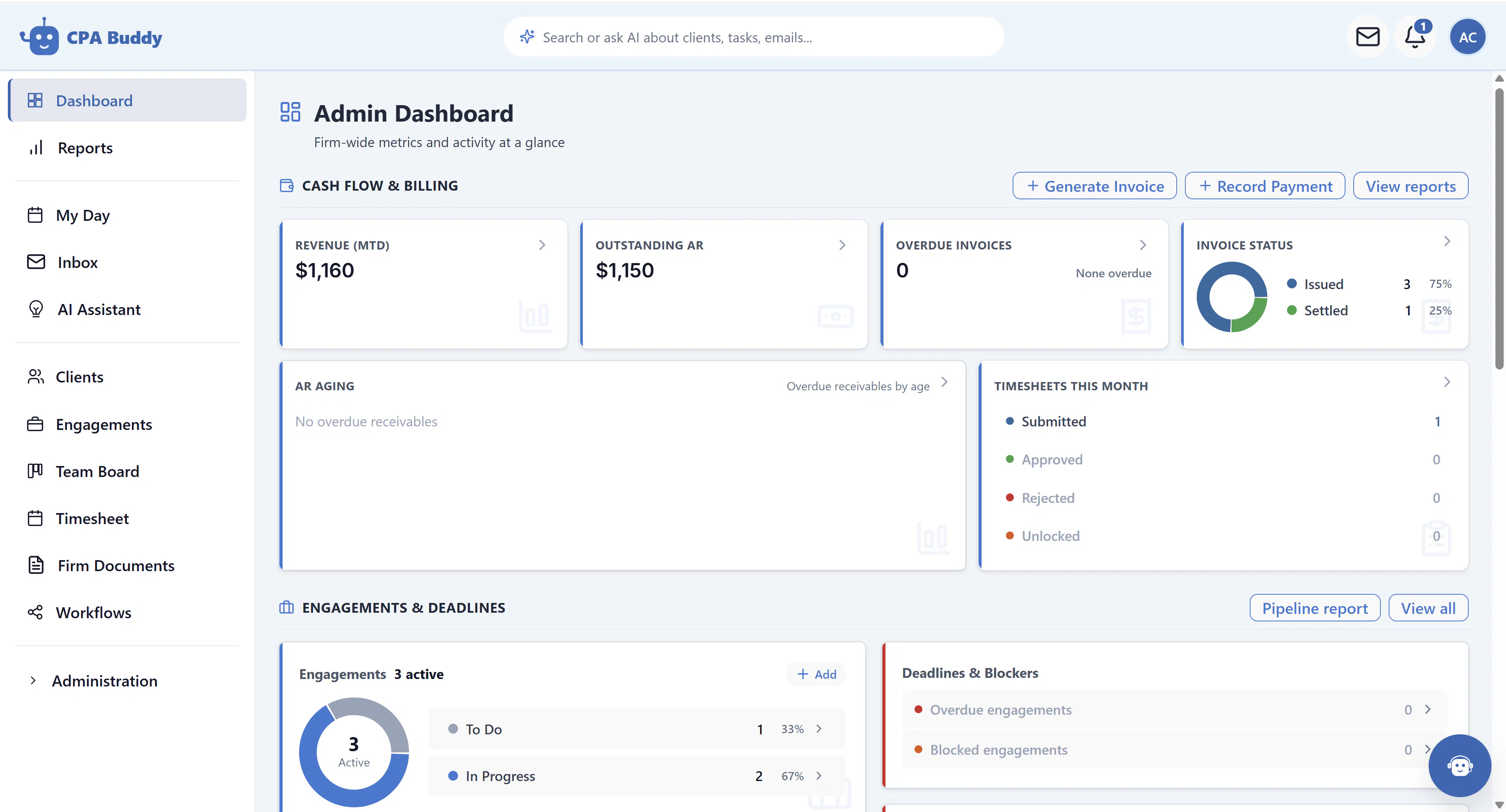Click the Engagements & Deadlines briefcase icon
1506x812 pixels.
[x=287, y=608]
